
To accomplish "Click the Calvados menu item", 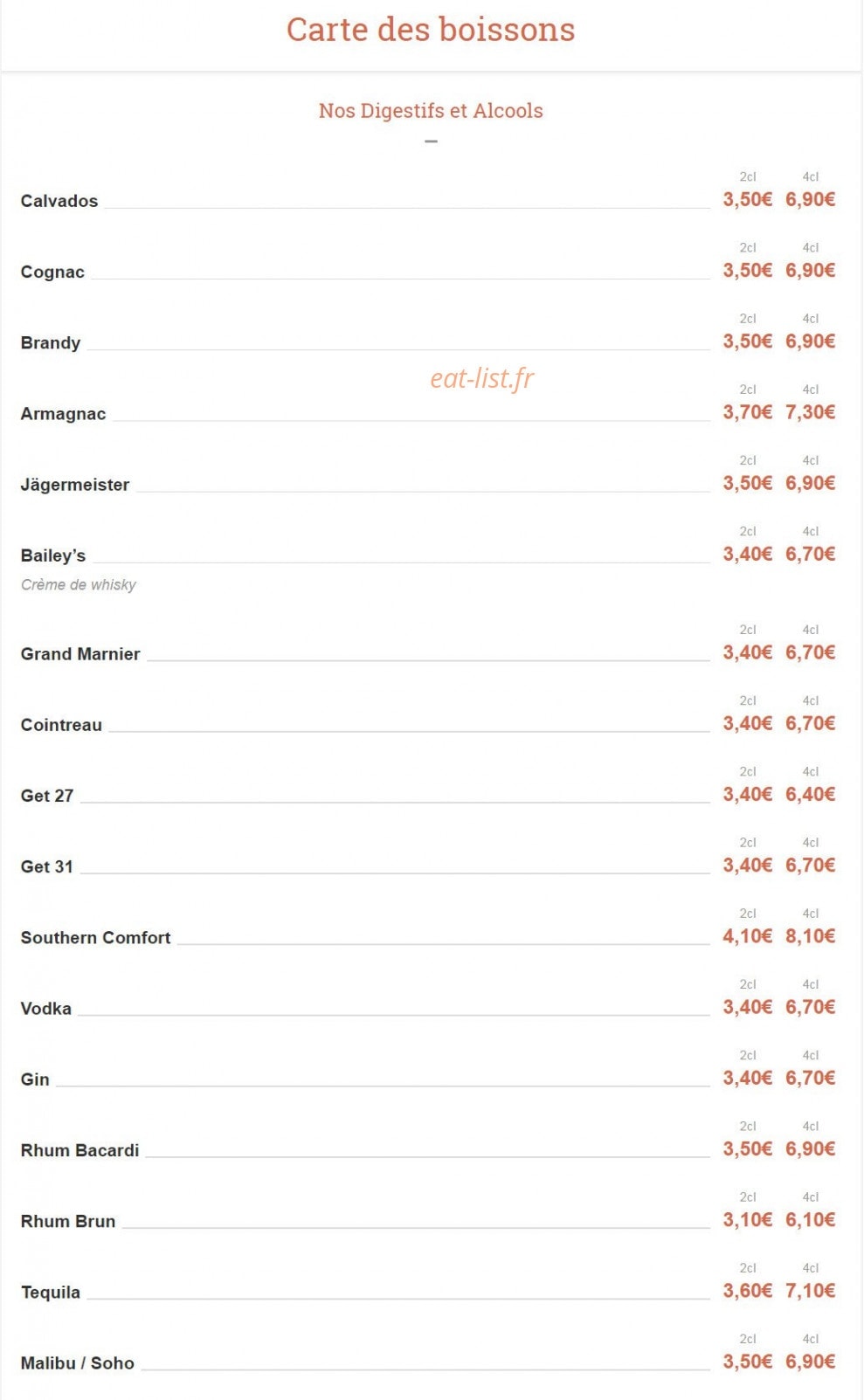I will [59, 201].
